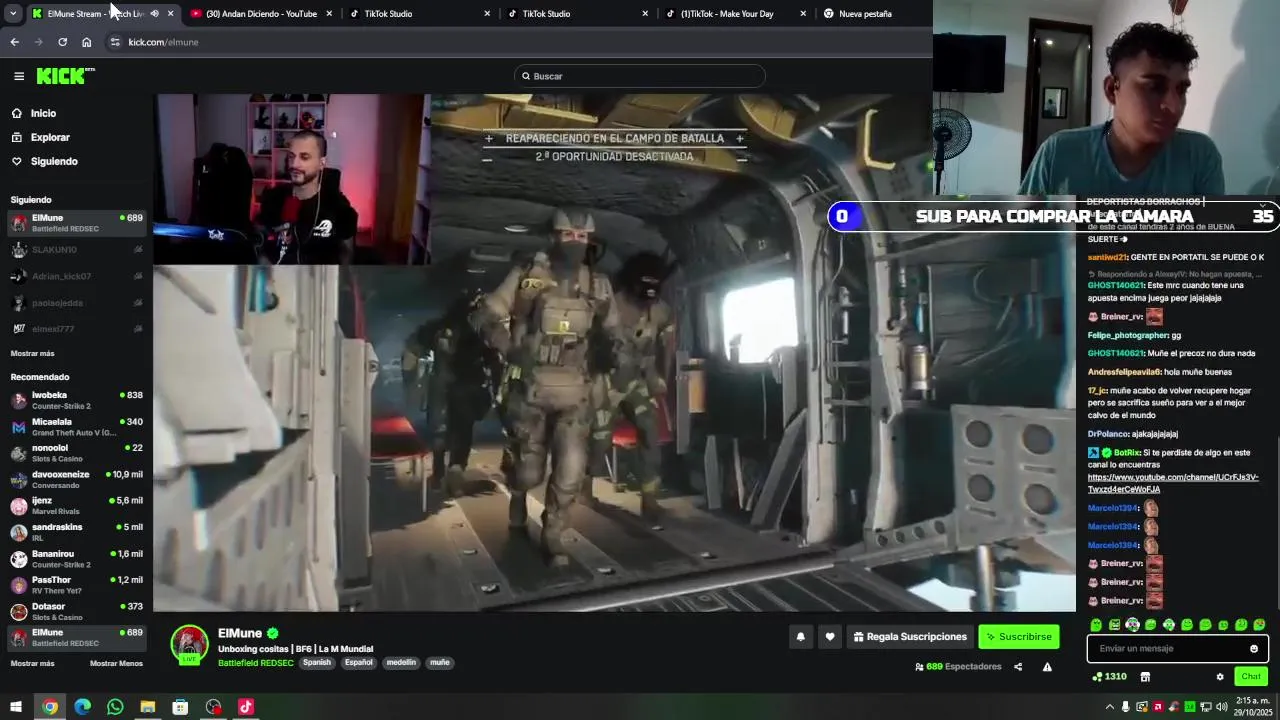Open recommended channel PassThor

(x=76, y=585)
